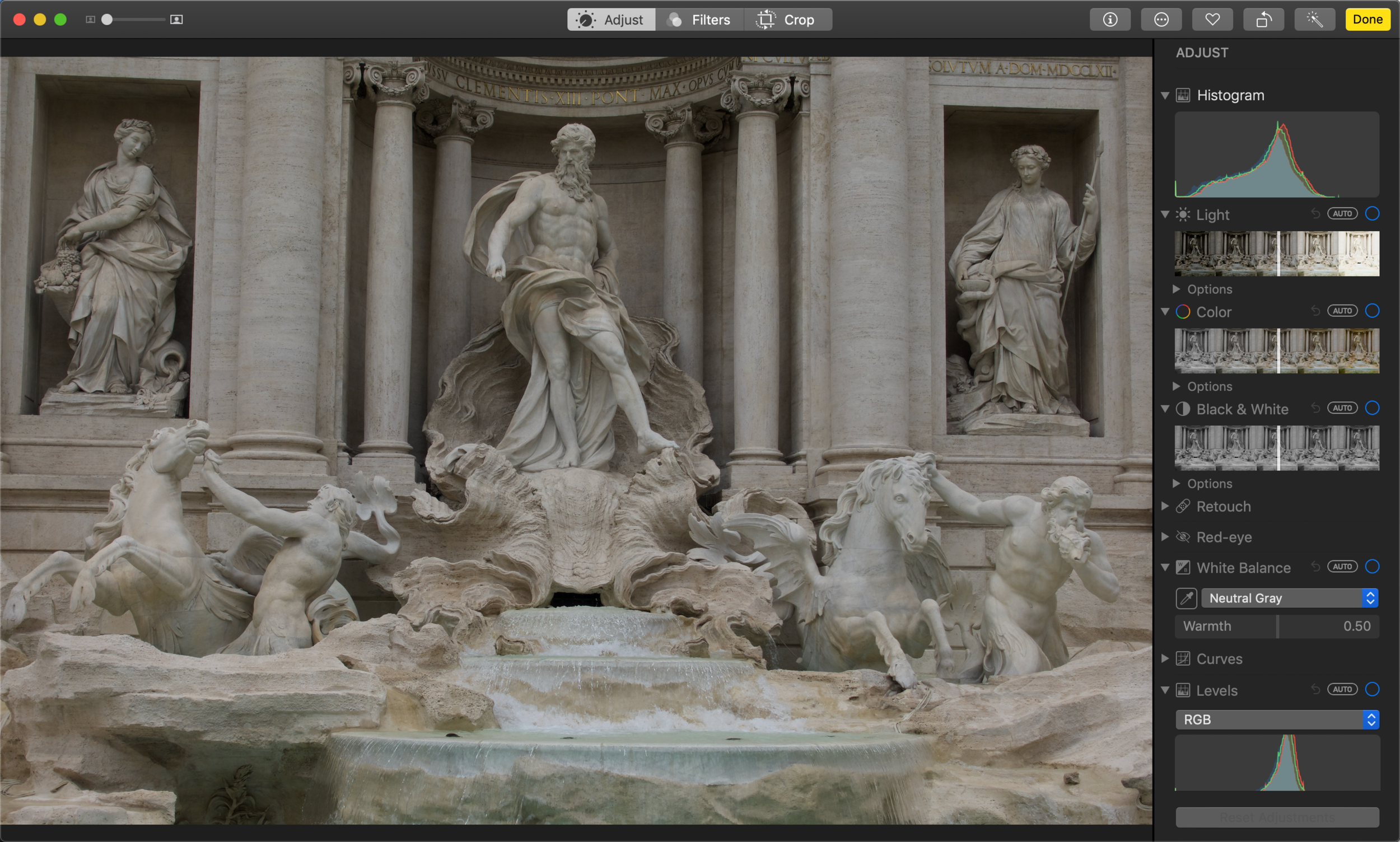Undo Levels adjustment with revert arrow
1400x842 pixels.
(x=1315, y=689)
